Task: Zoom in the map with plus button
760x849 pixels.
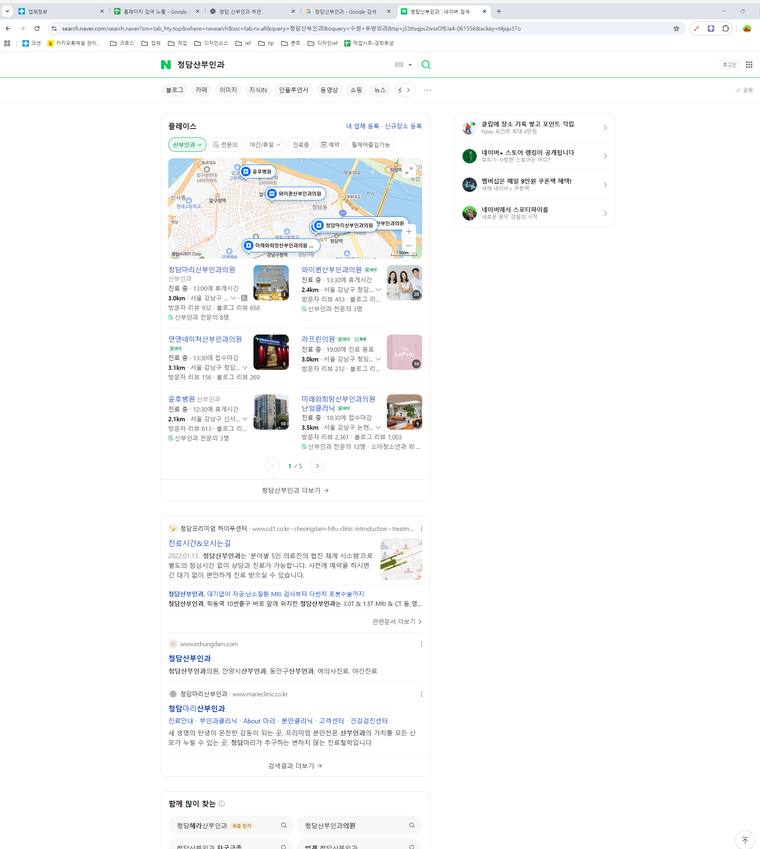Action: coord(409,232)
